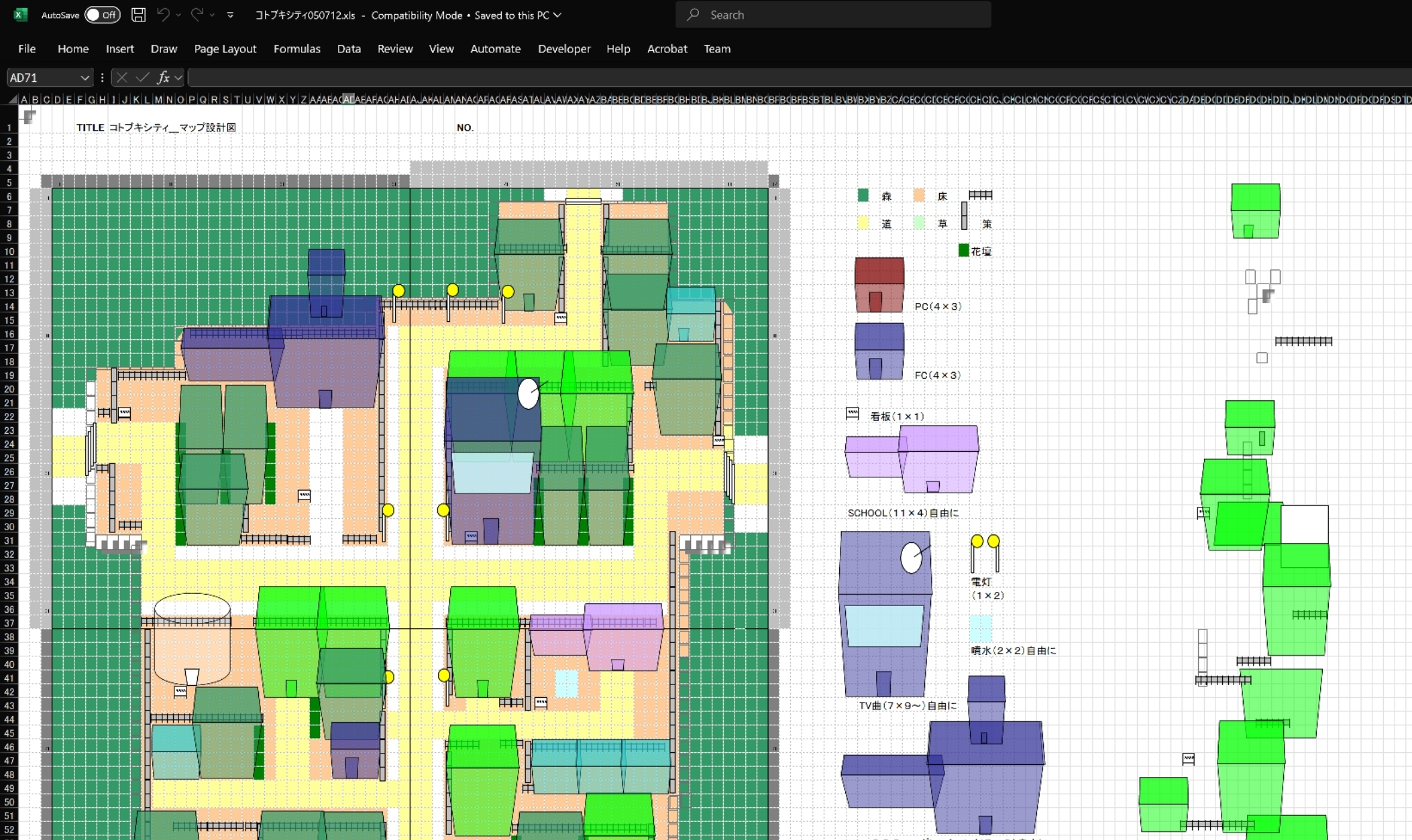Click the Redo arrow icon
Image resolution: width=1412 pixels, height=840 pixels.
coord(197,14)
